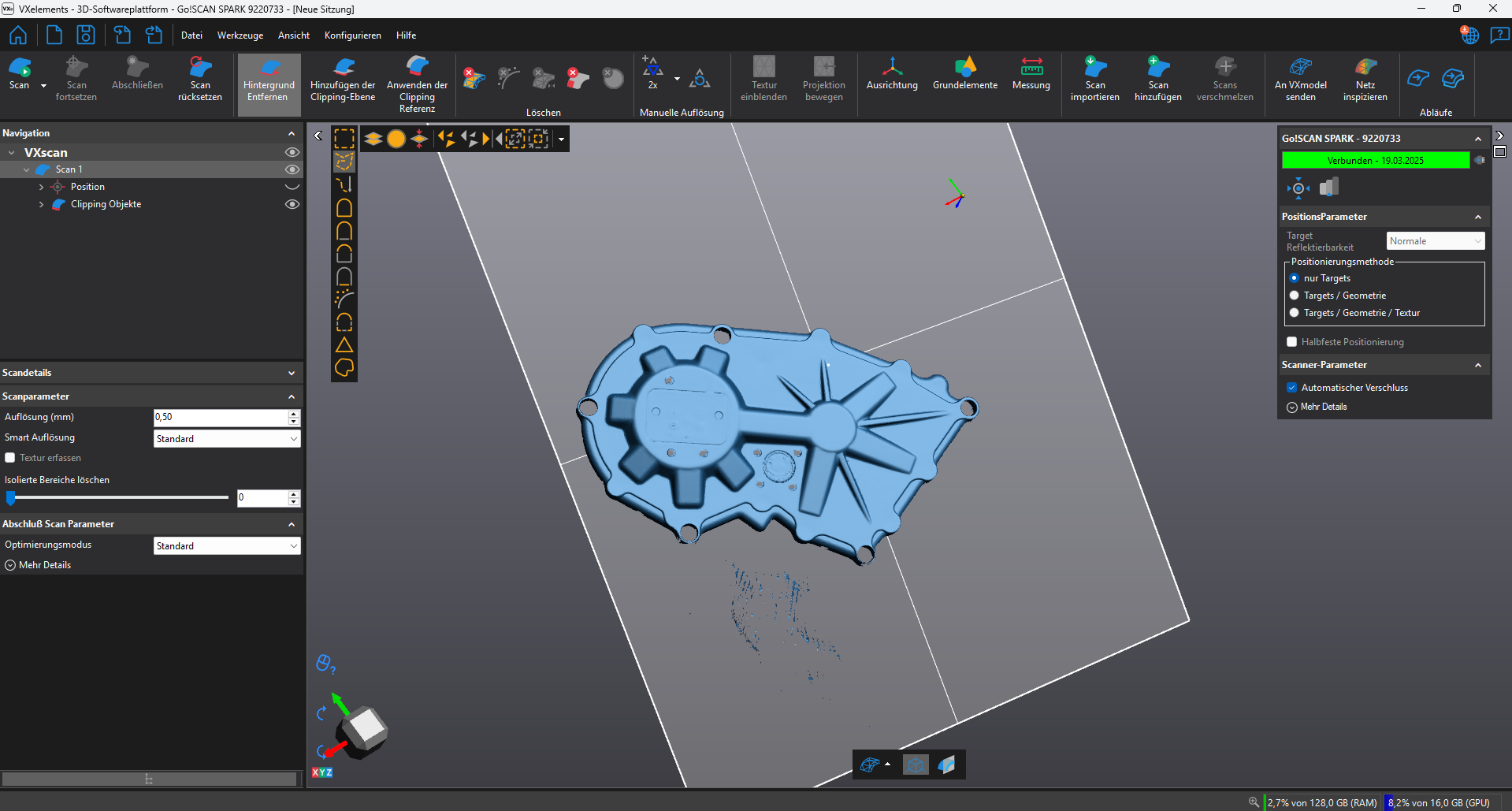Hide Clipping Objekte with eye icon
The width and height of the screenshot is (1512, 811).
coord(292,204)
